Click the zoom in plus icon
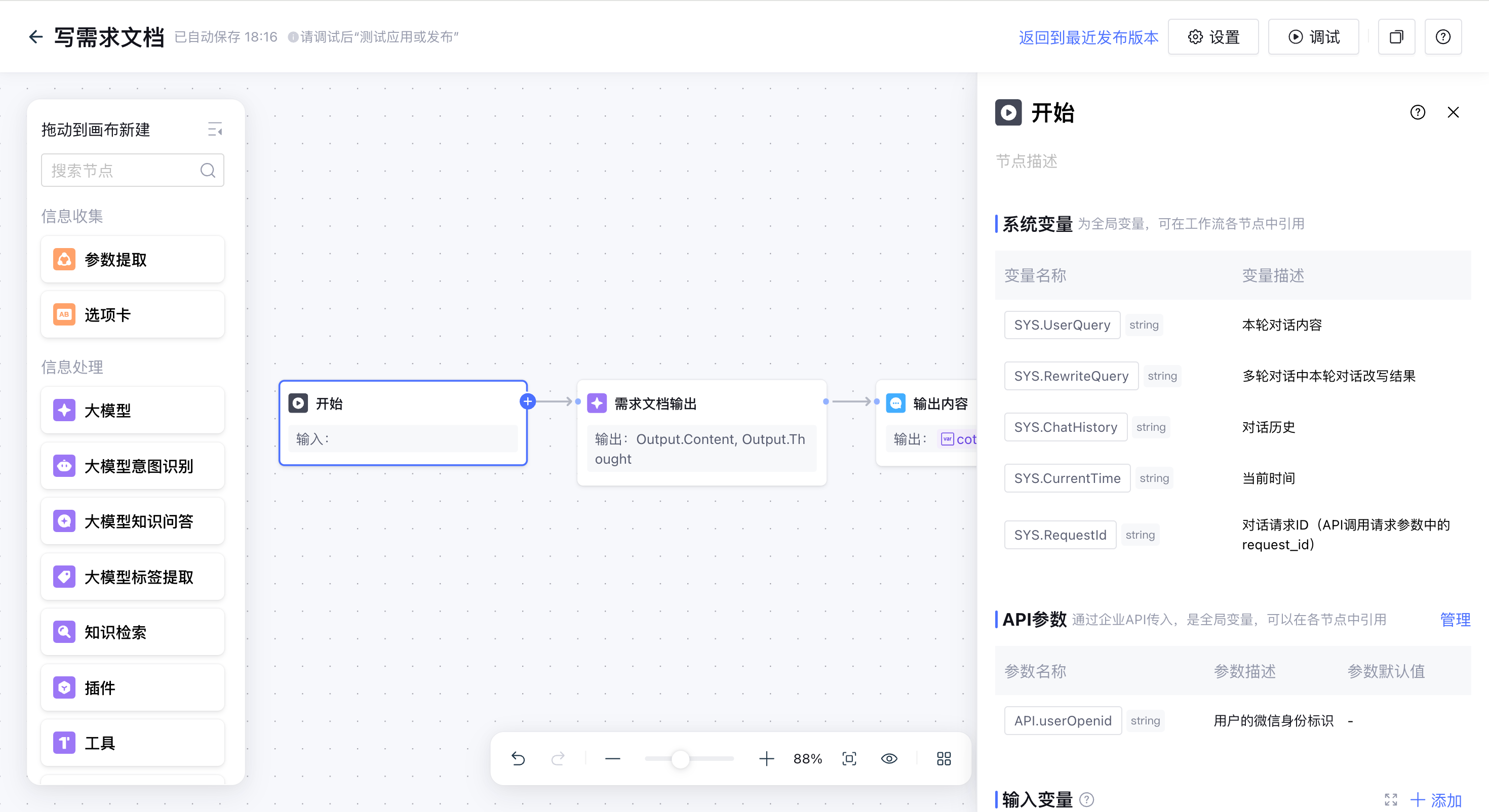 click(x=766, y=758)
